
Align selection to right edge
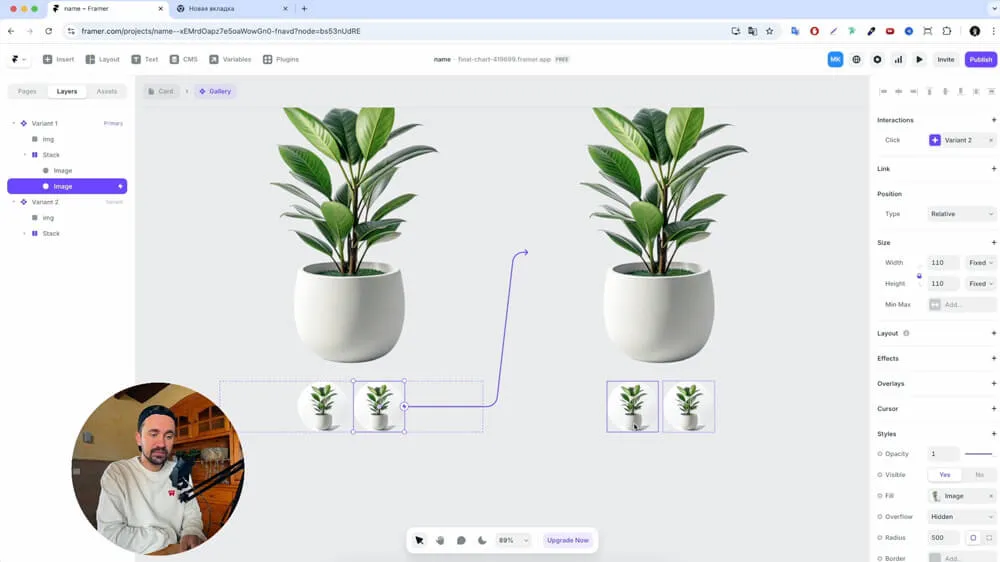click(914, 91)
